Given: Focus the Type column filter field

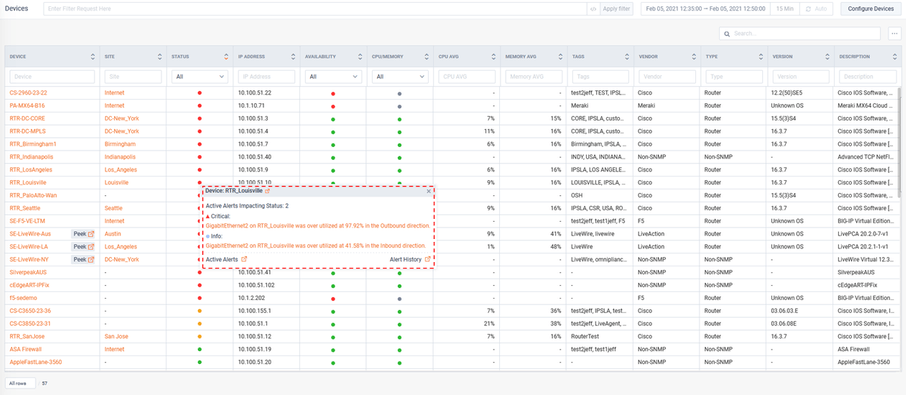Looking at the screenshot, I should click(734, 76).
